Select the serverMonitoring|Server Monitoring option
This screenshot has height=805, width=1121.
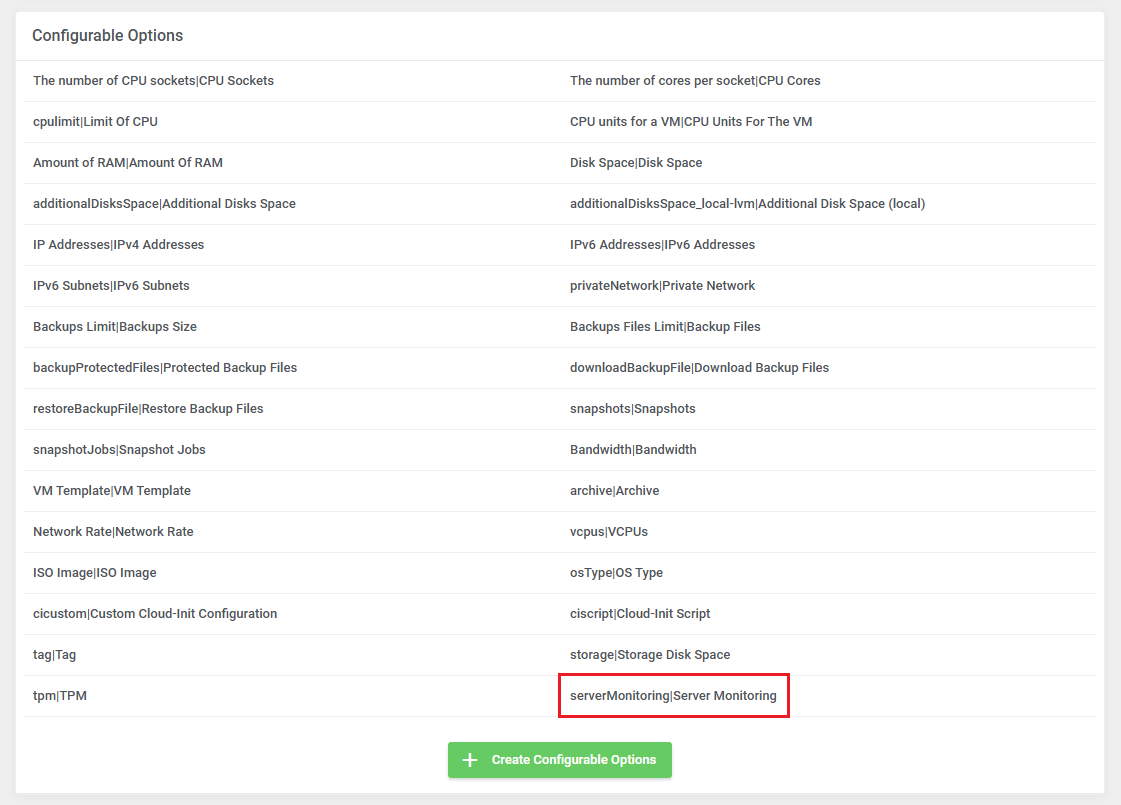(x=673, y=696)
